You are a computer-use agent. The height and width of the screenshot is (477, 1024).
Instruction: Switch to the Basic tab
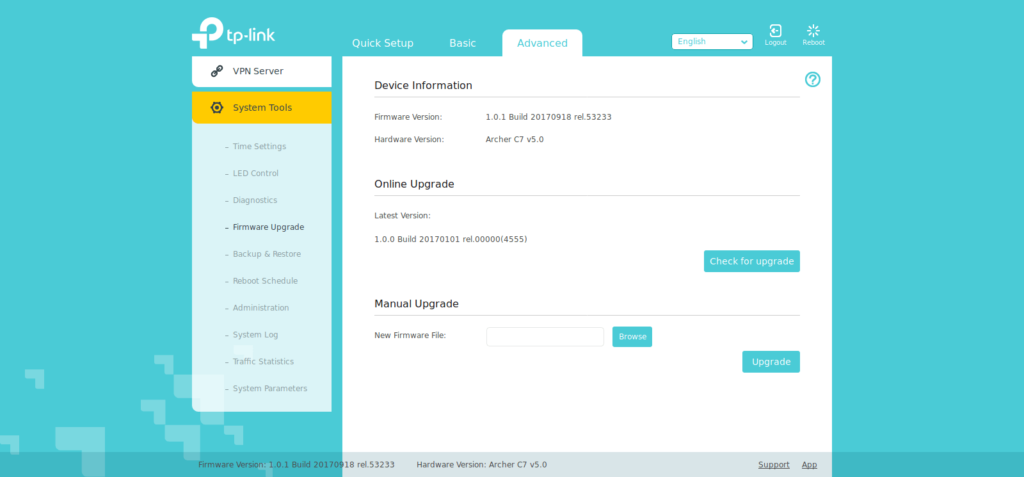[x=462, y=43]
